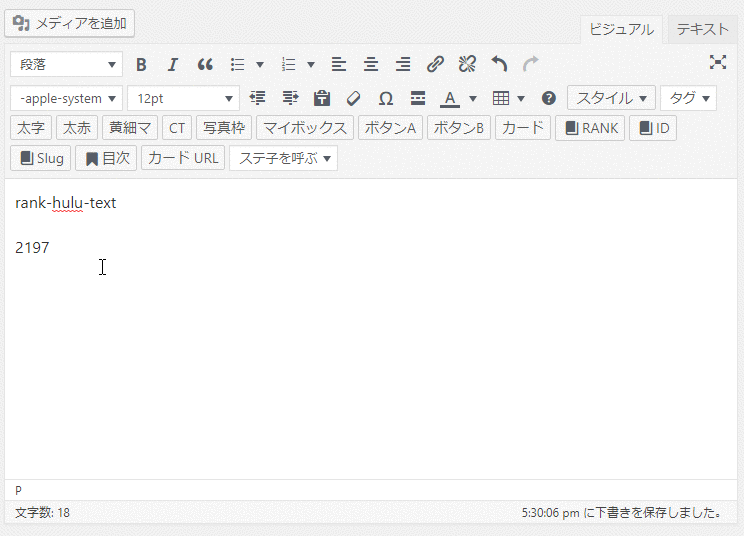Click the ID shortcode button
Image resolution: width=744 pixels, height=536 pixels.
tap(653, 128)
